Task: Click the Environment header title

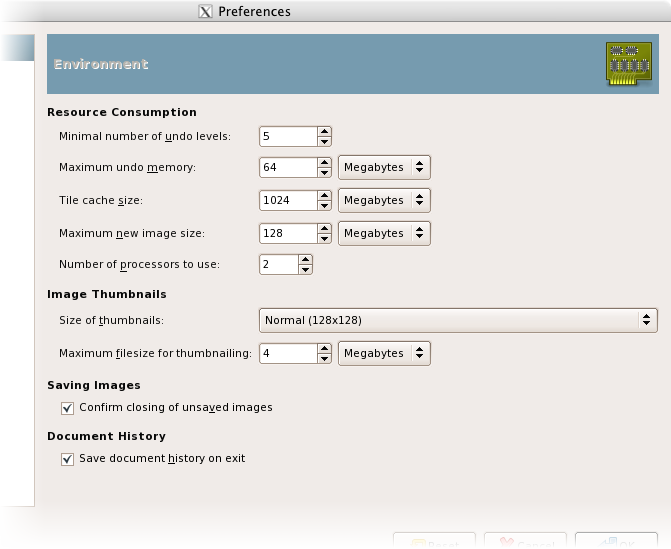Action: point(101,64)
